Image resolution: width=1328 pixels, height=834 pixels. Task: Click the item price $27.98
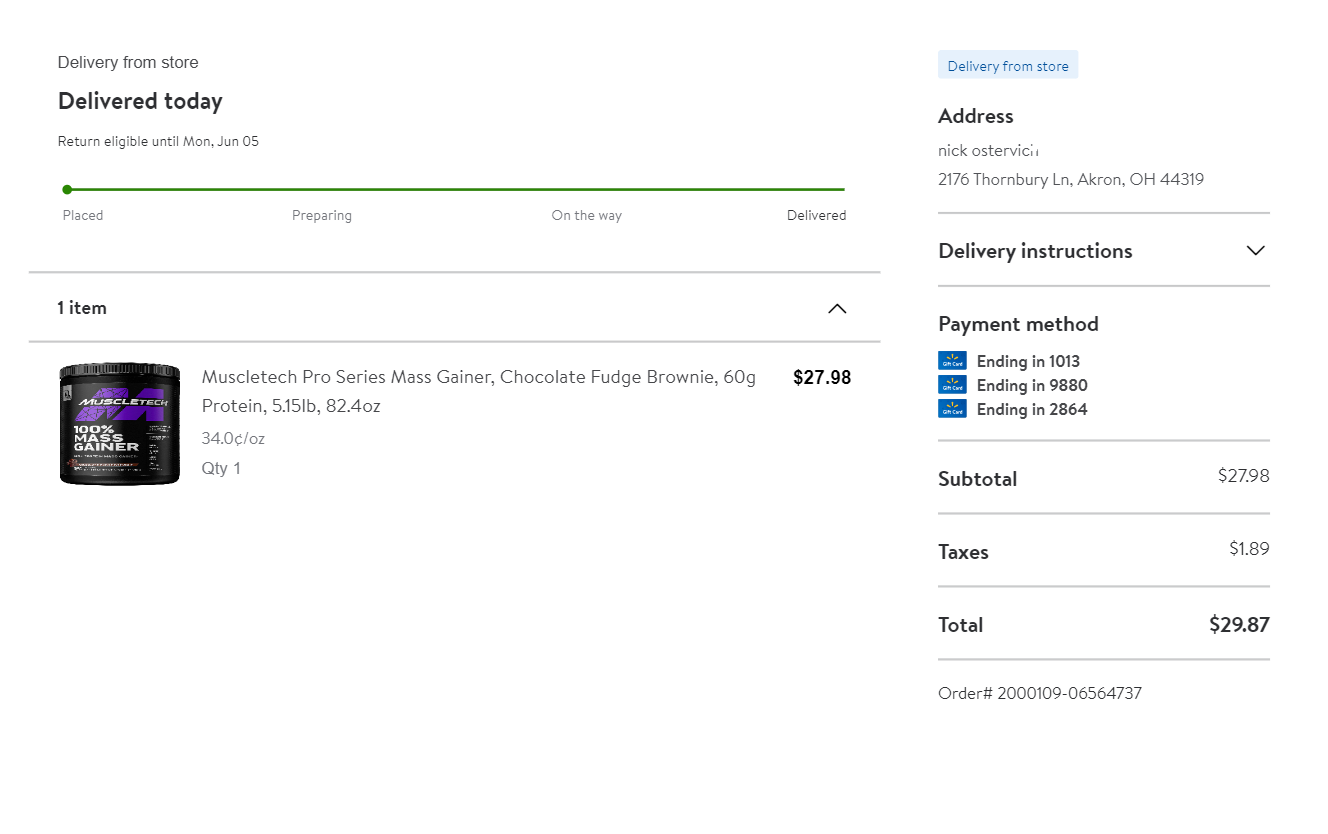pos(822,378)
